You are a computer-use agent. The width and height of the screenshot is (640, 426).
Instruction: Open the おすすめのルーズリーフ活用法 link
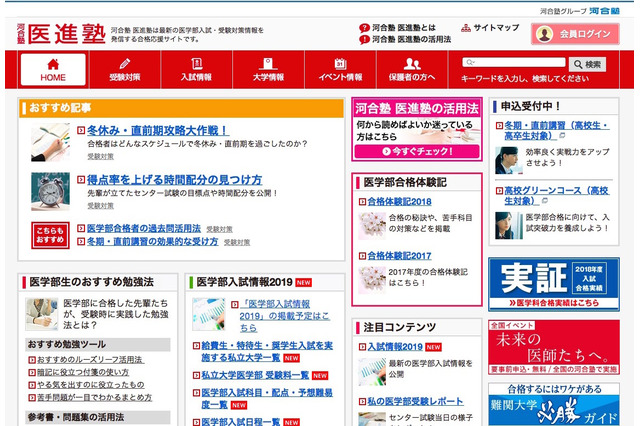click(90, 359)
